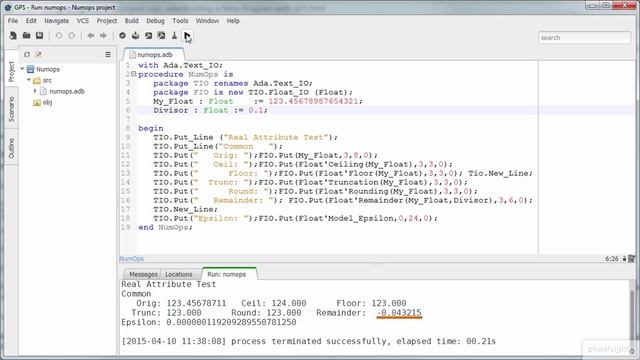Viewport: 640px width, 360px height.
Task: Click the GPS application icon in the title bar
Action: 8,7
